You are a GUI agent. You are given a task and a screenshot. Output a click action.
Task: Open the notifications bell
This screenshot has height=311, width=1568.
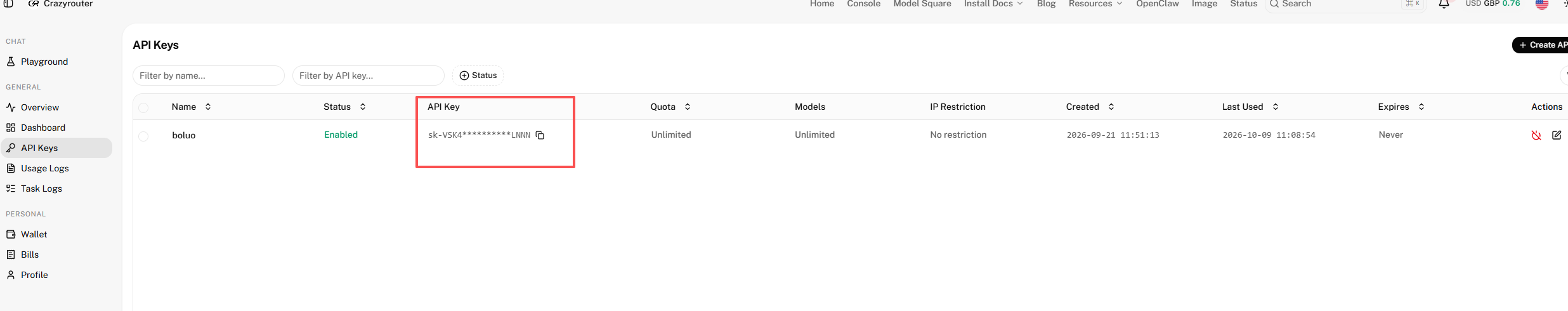(1444, 4)
